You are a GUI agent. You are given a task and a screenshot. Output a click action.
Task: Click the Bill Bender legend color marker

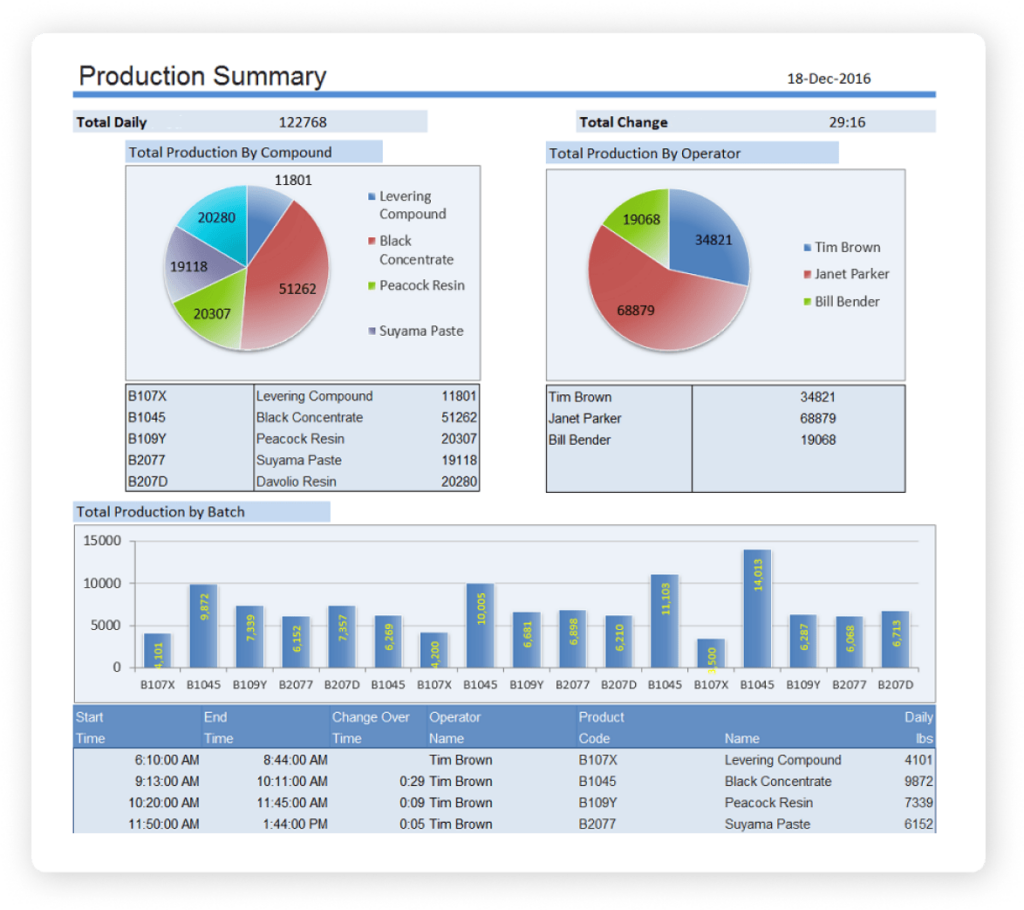807,302
